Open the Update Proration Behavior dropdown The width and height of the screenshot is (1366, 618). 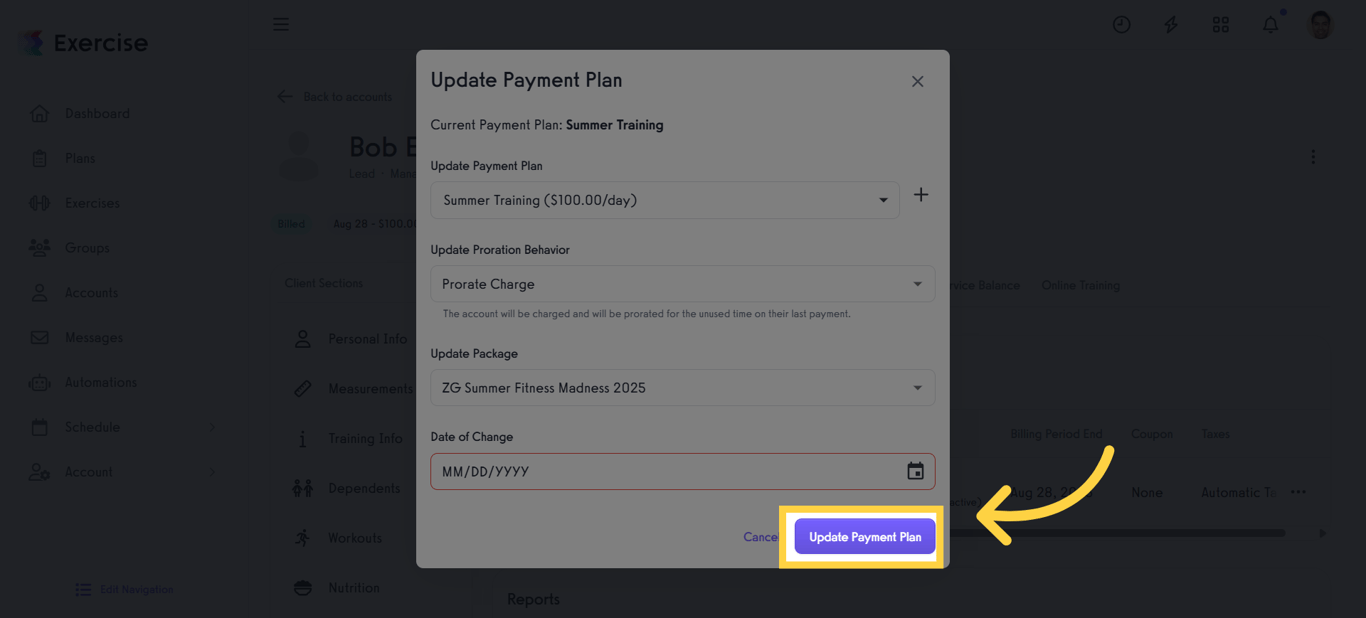coord(683,284)
